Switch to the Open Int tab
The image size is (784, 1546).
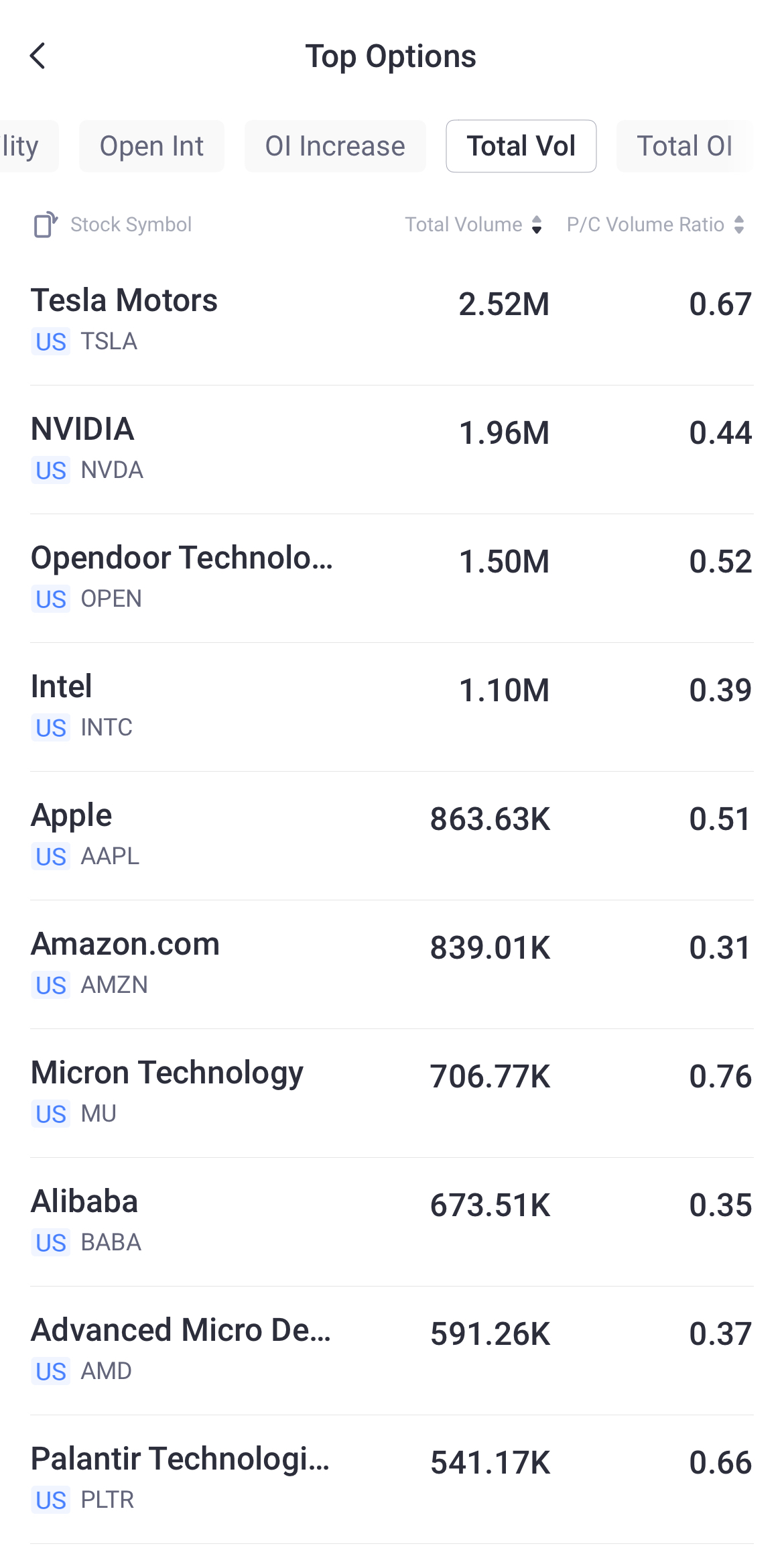[151, 146]
